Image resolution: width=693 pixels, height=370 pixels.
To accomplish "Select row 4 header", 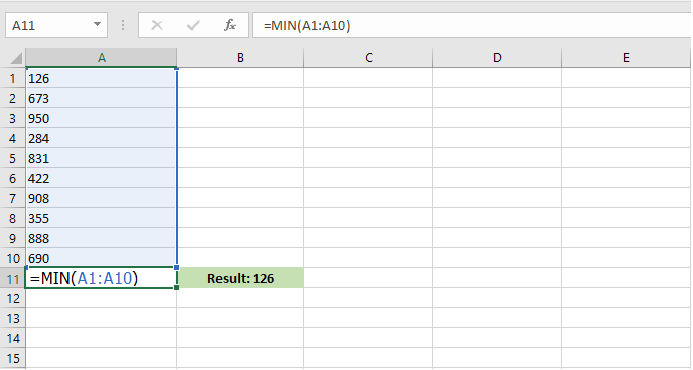I will point(12,138).
